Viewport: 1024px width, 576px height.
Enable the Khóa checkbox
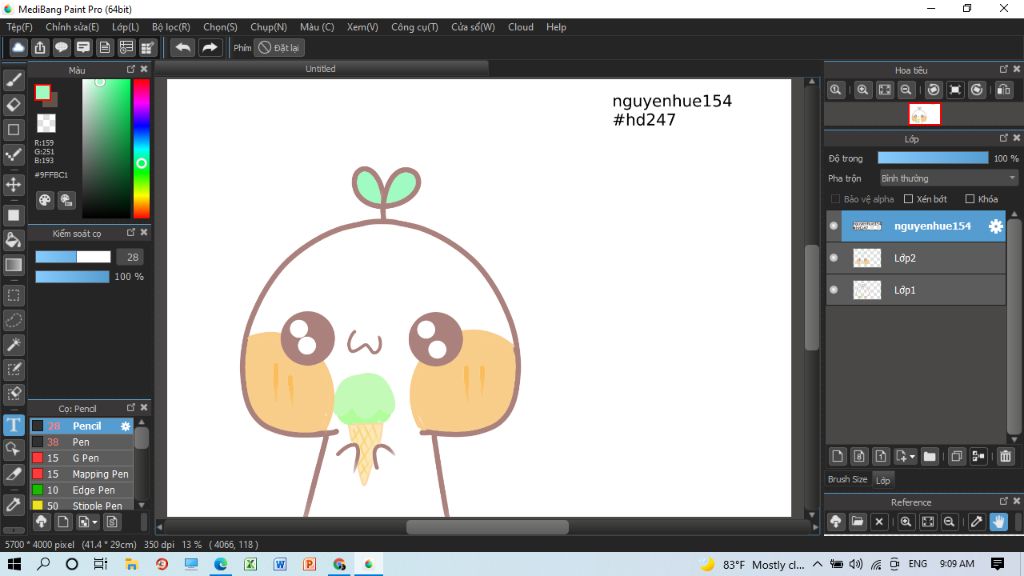[970, 199]
